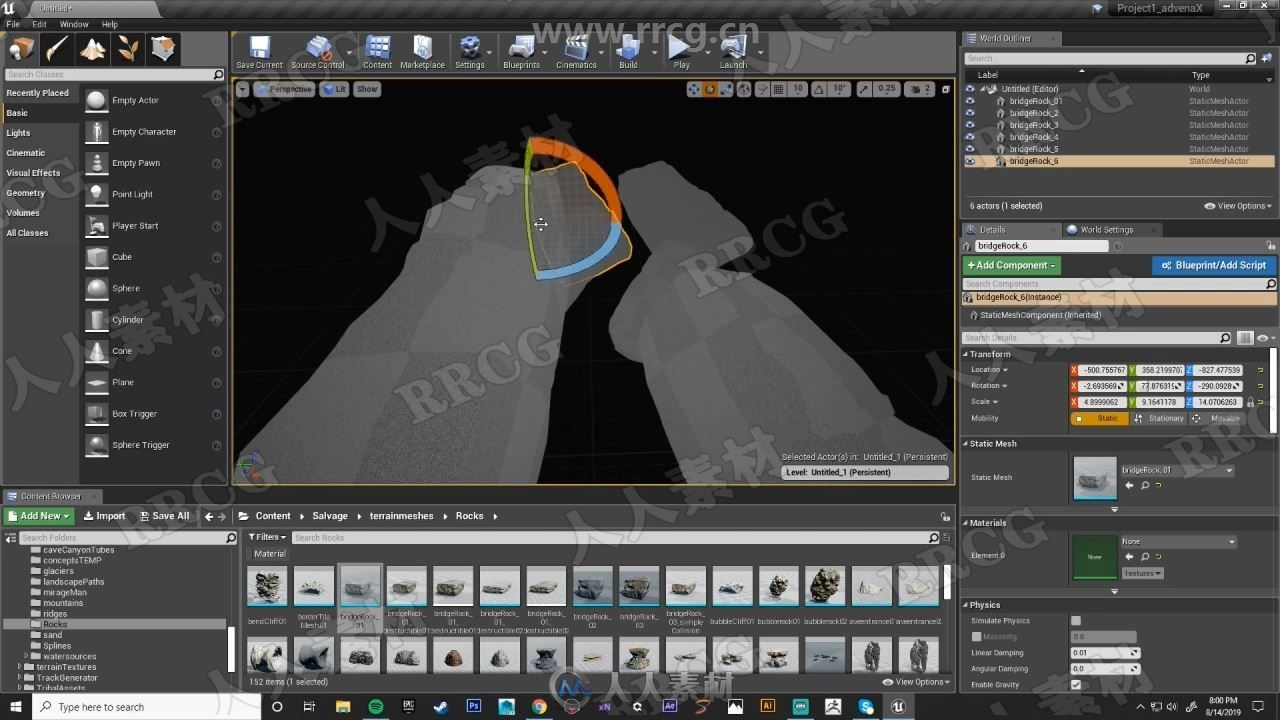The height and width of the screenshot is (720, 1280).
Task: Expand terrainTextures folder in tree
Action: coord(19,667)
